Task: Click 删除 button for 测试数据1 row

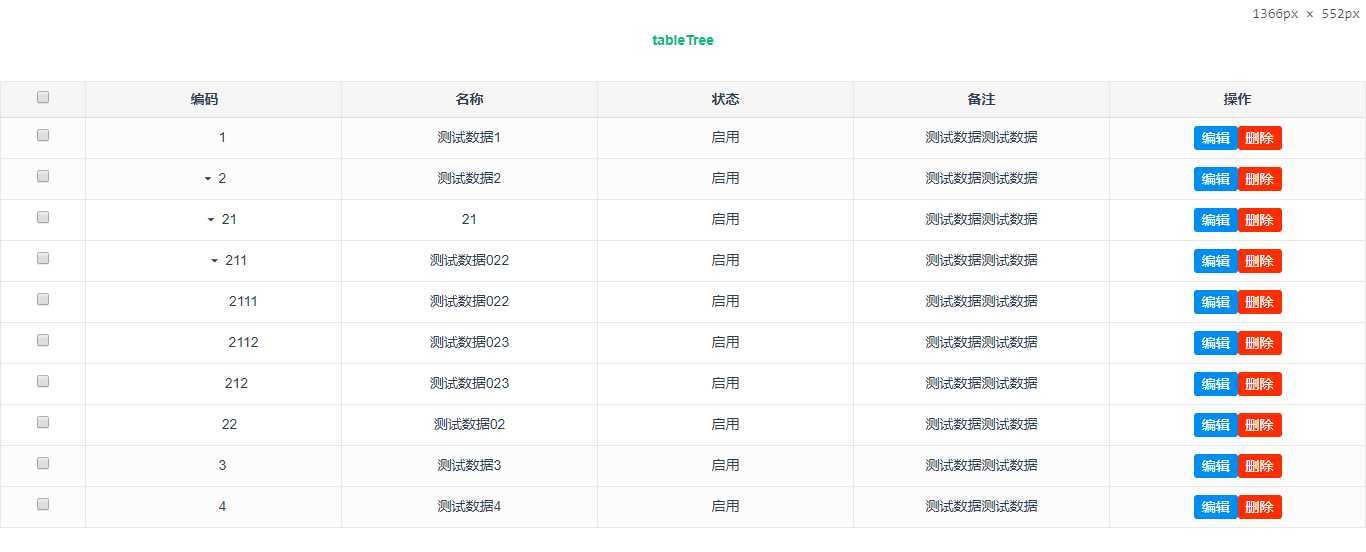Action: (1260, 138)
